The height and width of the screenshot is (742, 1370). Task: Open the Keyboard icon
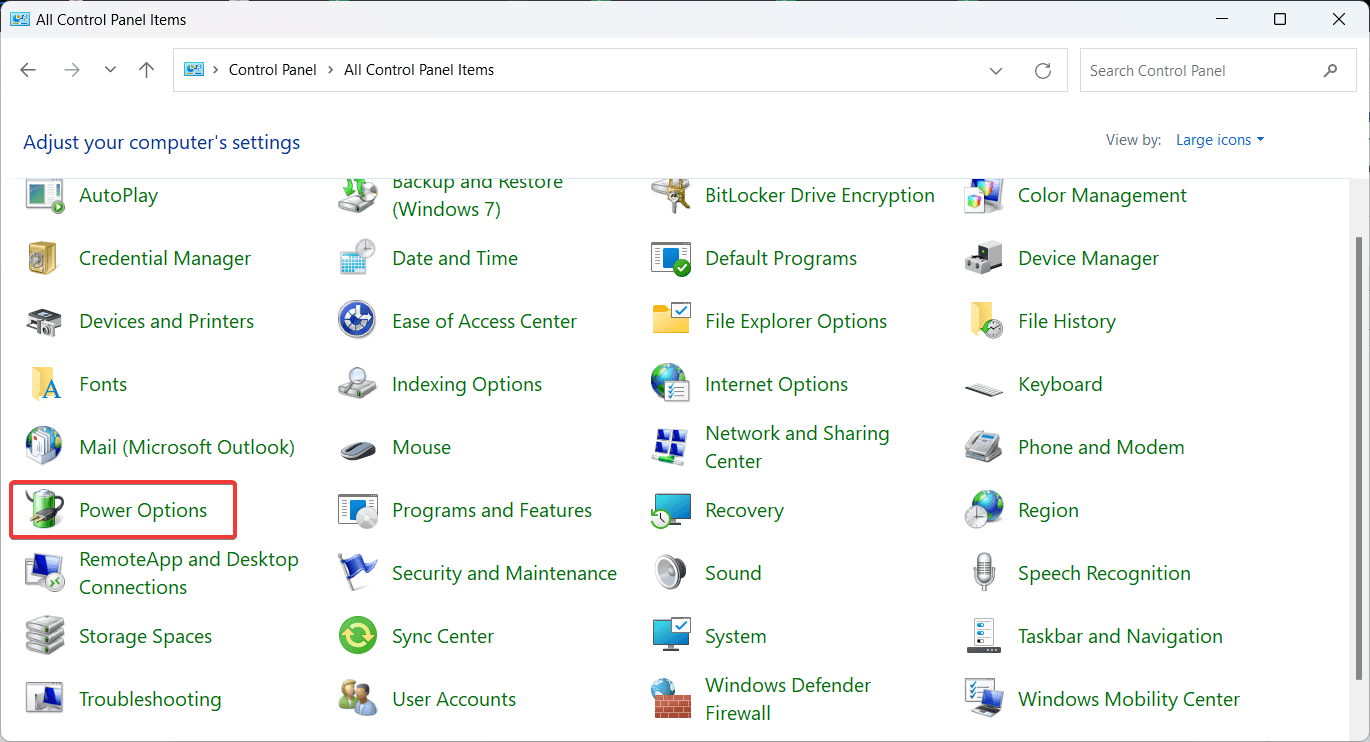pyautogui.click(x=983, y=387)
